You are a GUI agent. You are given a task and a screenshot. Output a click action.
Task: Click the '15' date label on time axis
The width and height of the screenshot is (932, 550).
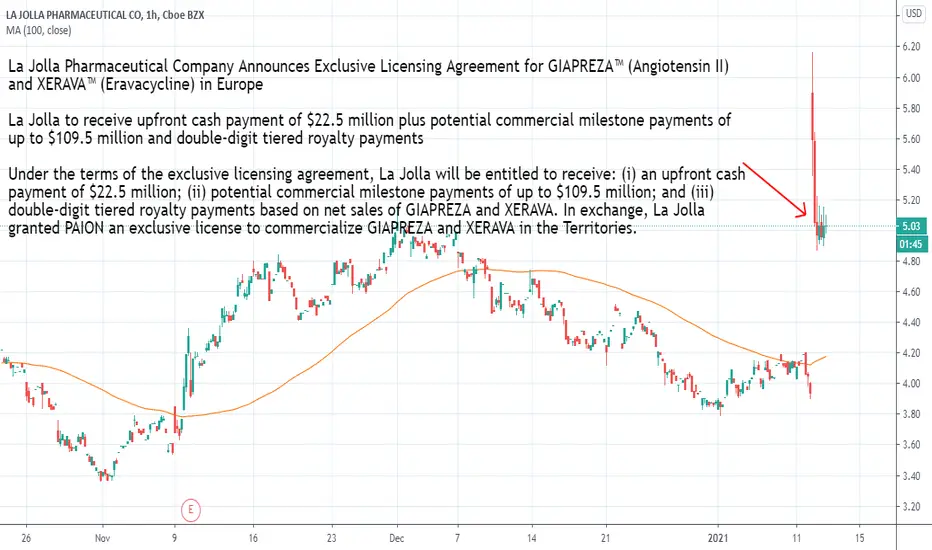(859, 538)
